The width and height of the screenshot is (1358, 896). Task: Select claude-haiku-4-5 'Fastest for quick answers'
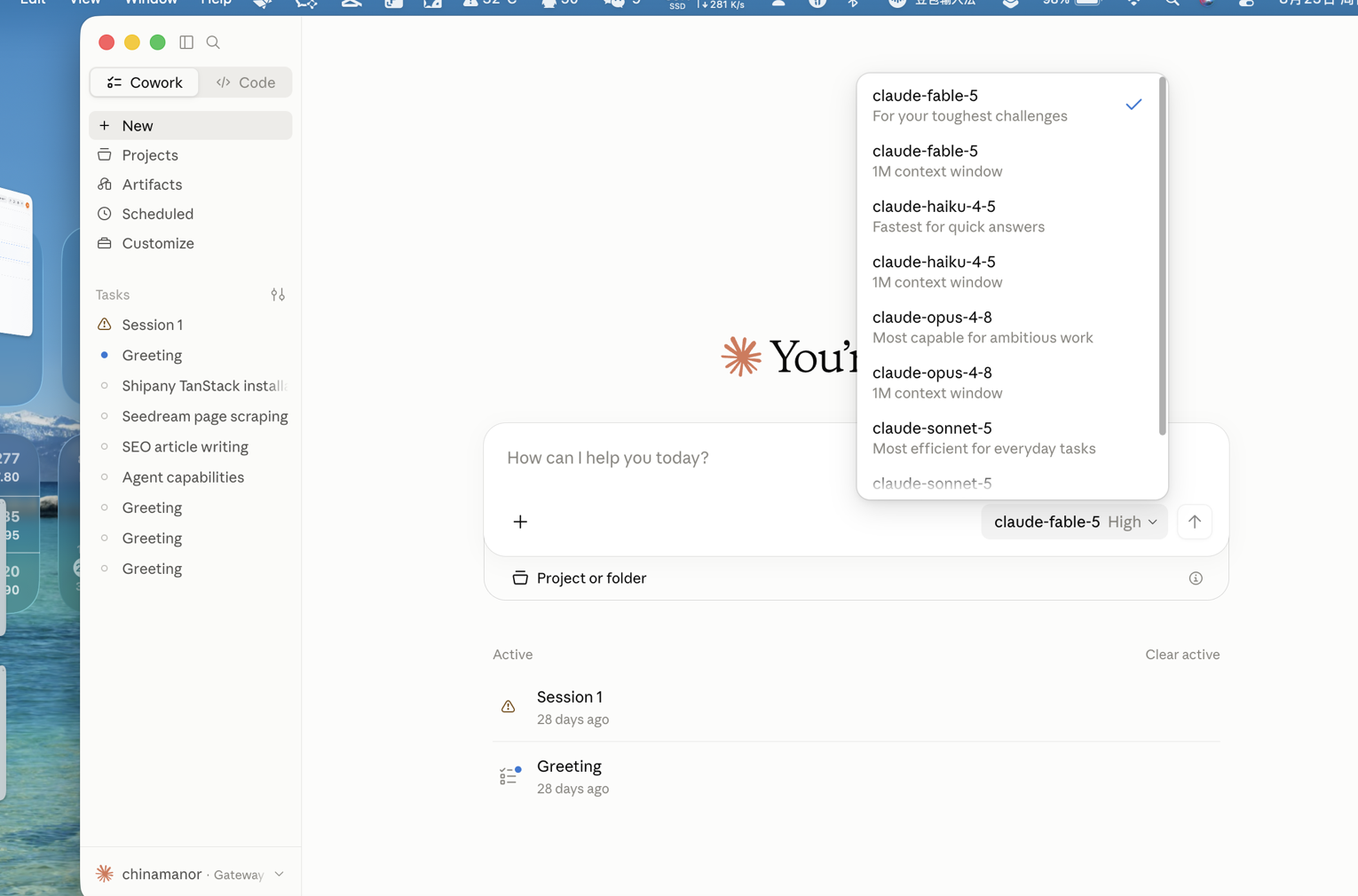click(1008, 216)
